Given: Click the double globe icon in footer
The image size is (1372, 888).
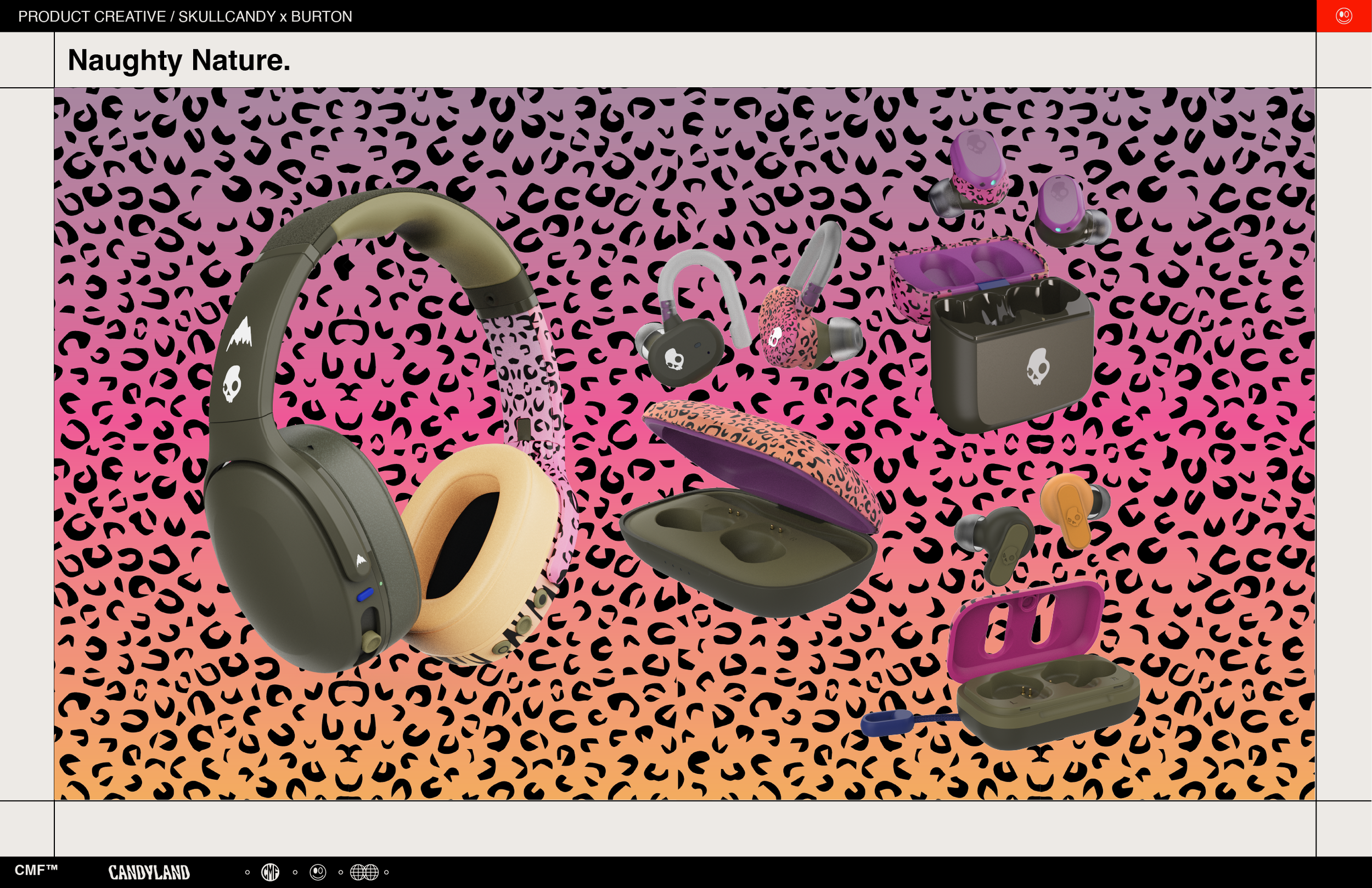Looking at the screenshot, I should pos(364,872).
